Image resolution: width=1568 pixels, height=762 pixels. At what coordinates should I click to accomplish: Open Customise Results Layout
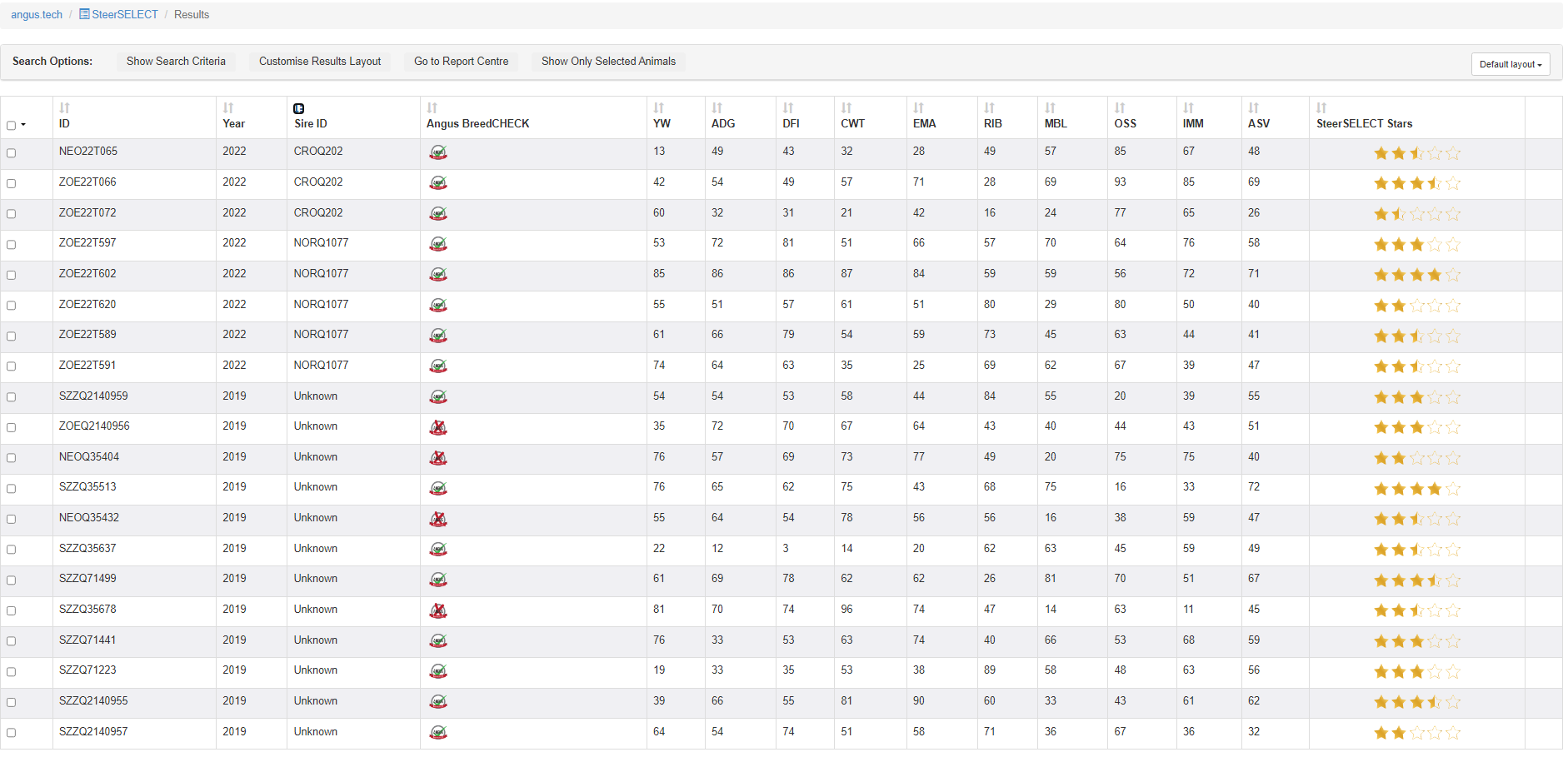click(x=320, y=62)
